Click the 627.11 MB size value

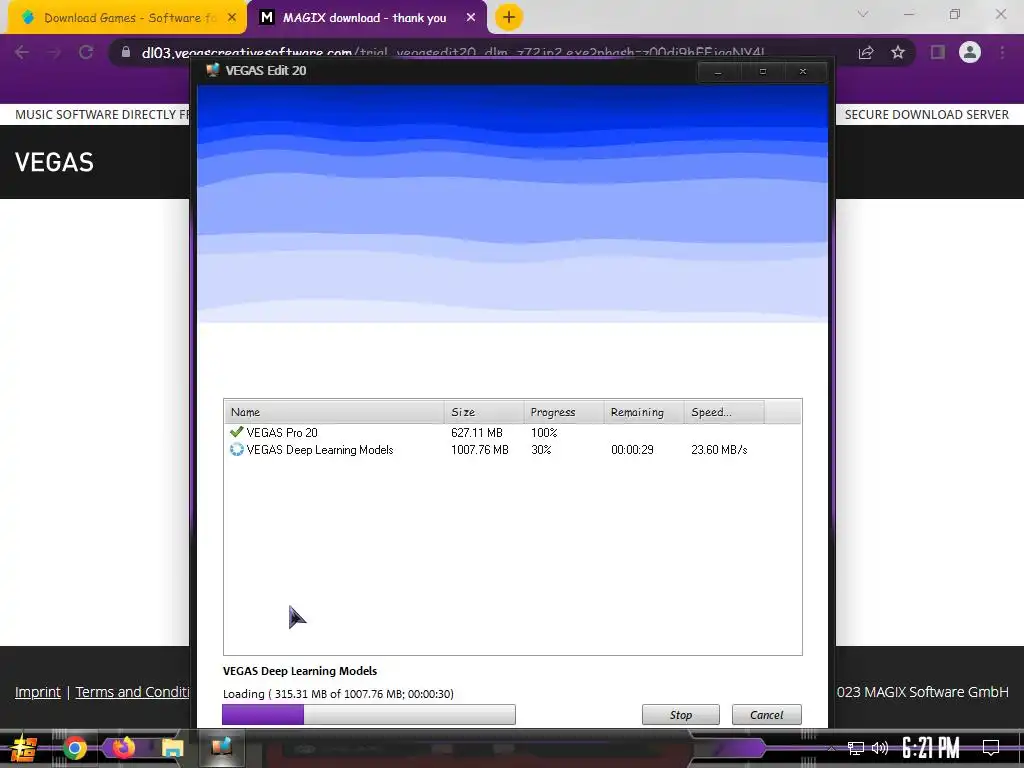[x=477, y=433]
